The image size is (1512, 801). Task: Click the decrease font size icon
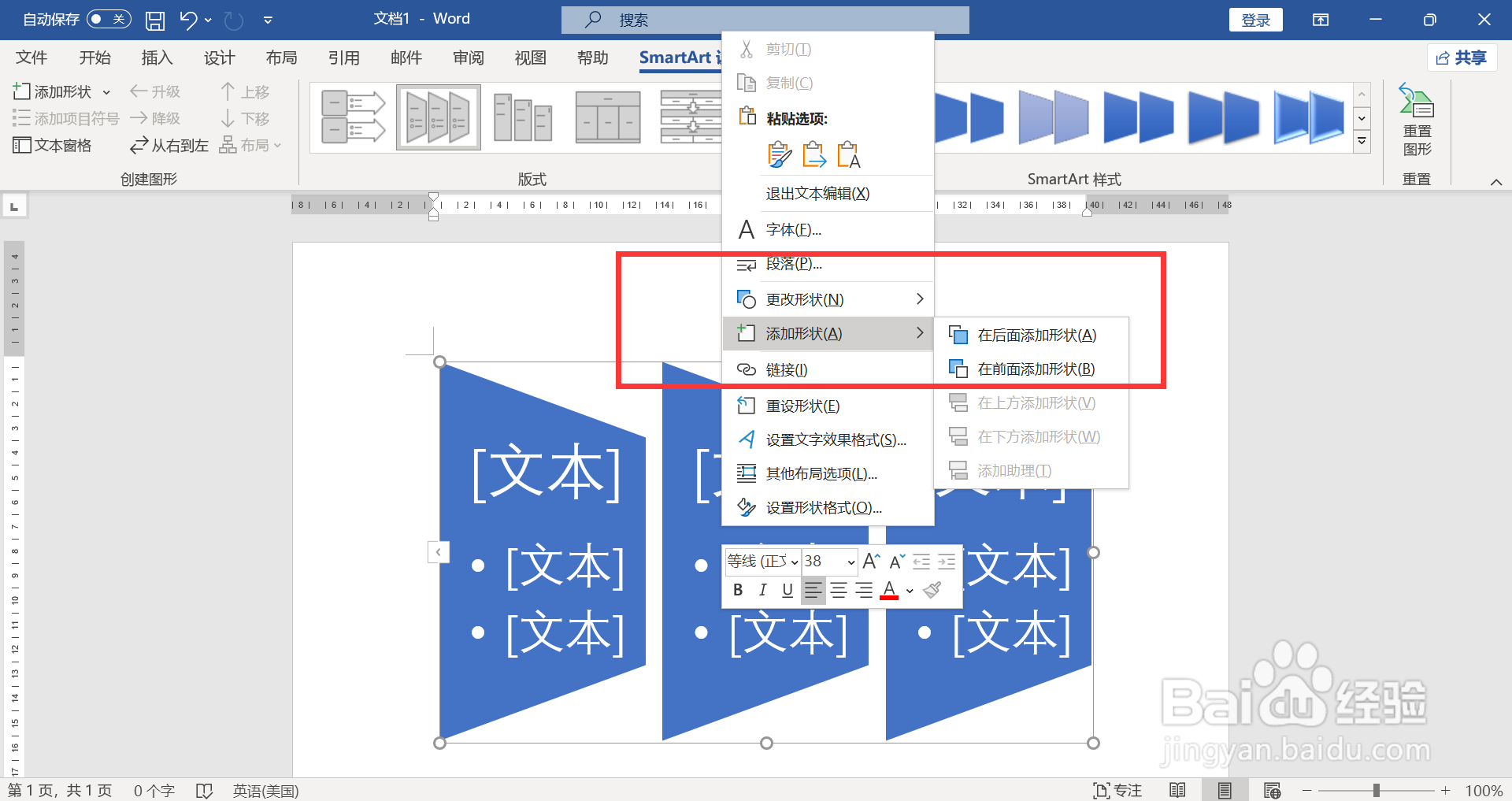coord(897,562)
